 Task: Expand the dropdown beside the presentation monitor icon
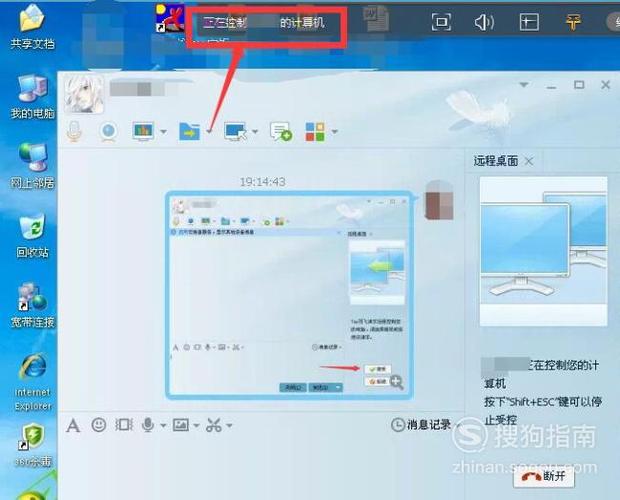pos(163,132)
